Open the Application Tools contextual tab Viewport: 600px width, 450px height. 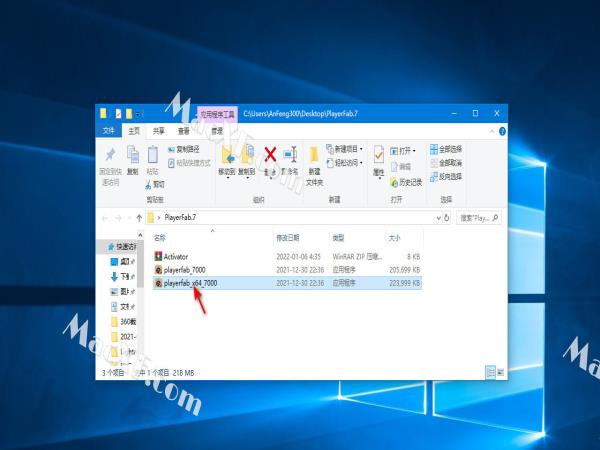(217, 114)
